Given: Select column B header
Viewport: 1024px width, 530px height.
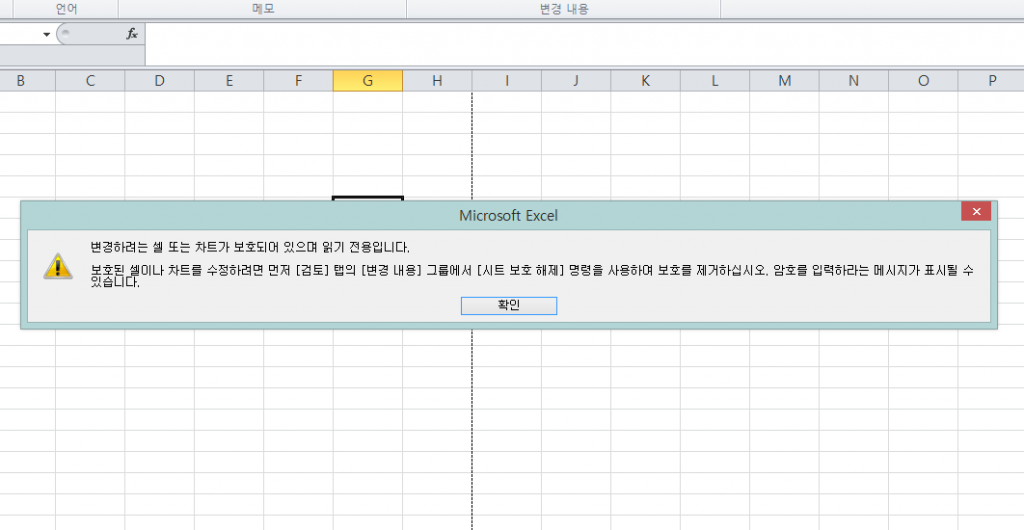Looking at the screenshot, I should (21, 81).
